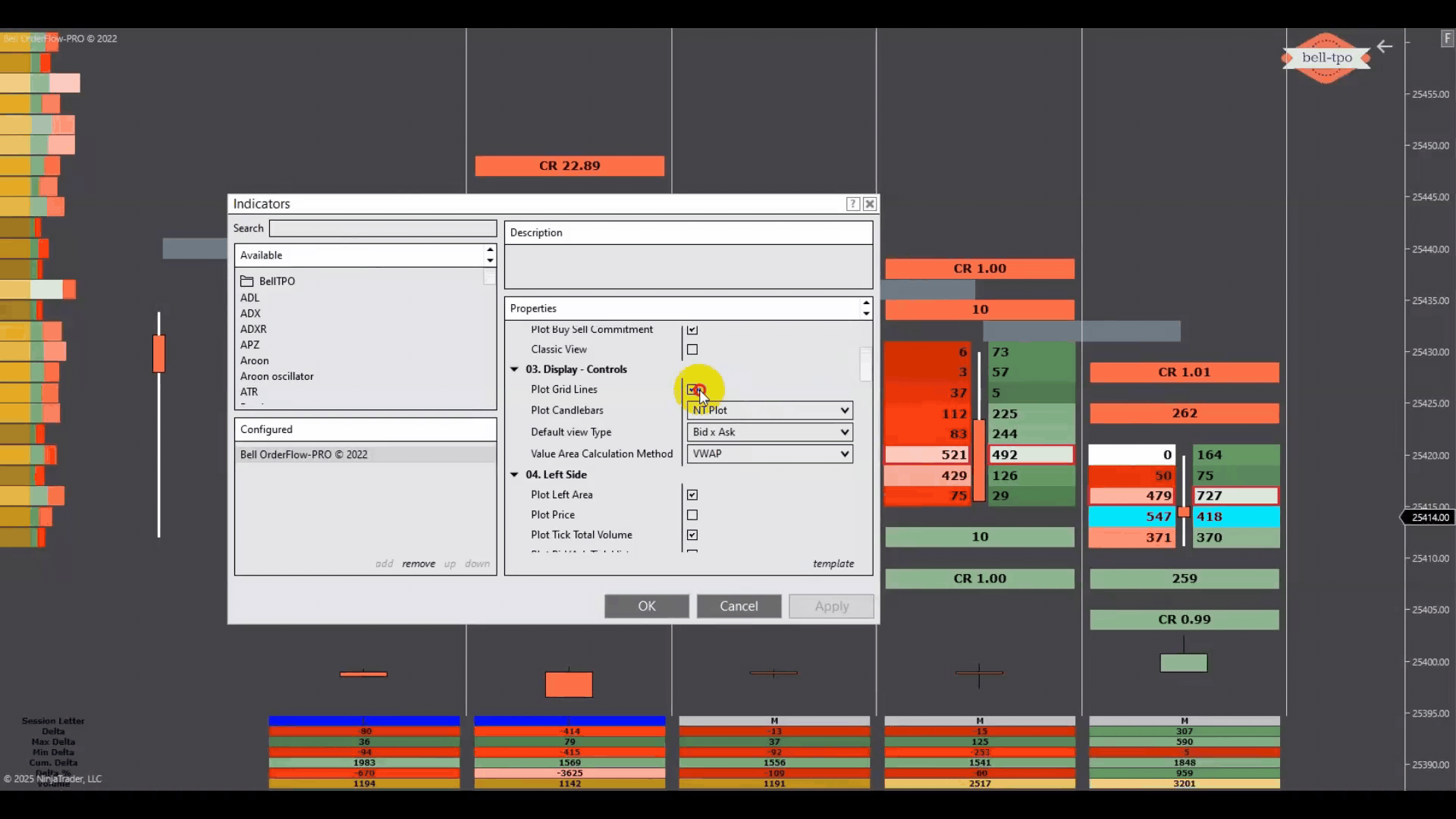
Task: Click the bell-tpo logo badge
Action: (x=1326, y=58)
